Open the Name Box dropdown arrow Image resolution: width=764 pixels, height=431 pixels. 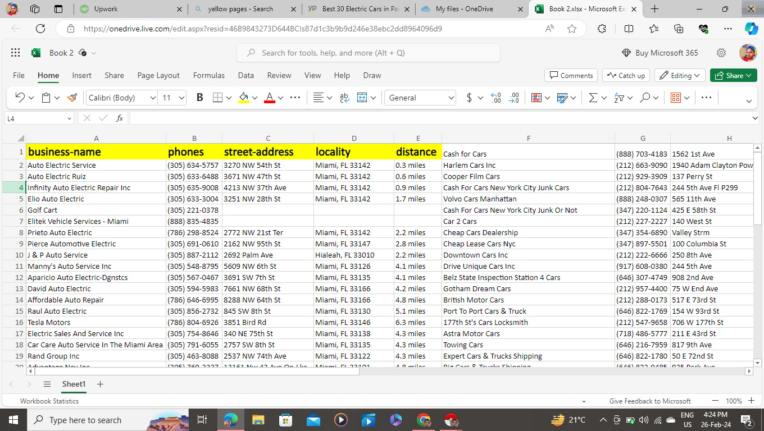point(69,118)
